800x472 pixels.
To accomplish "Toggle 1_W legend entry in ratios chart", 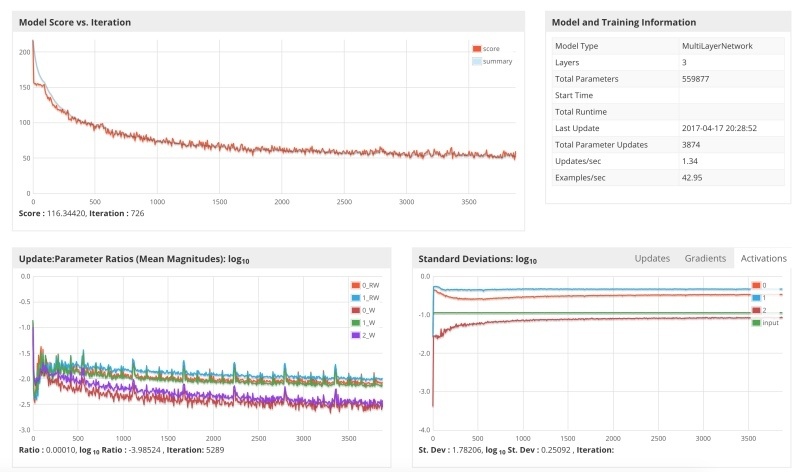I will coord(364,322).
